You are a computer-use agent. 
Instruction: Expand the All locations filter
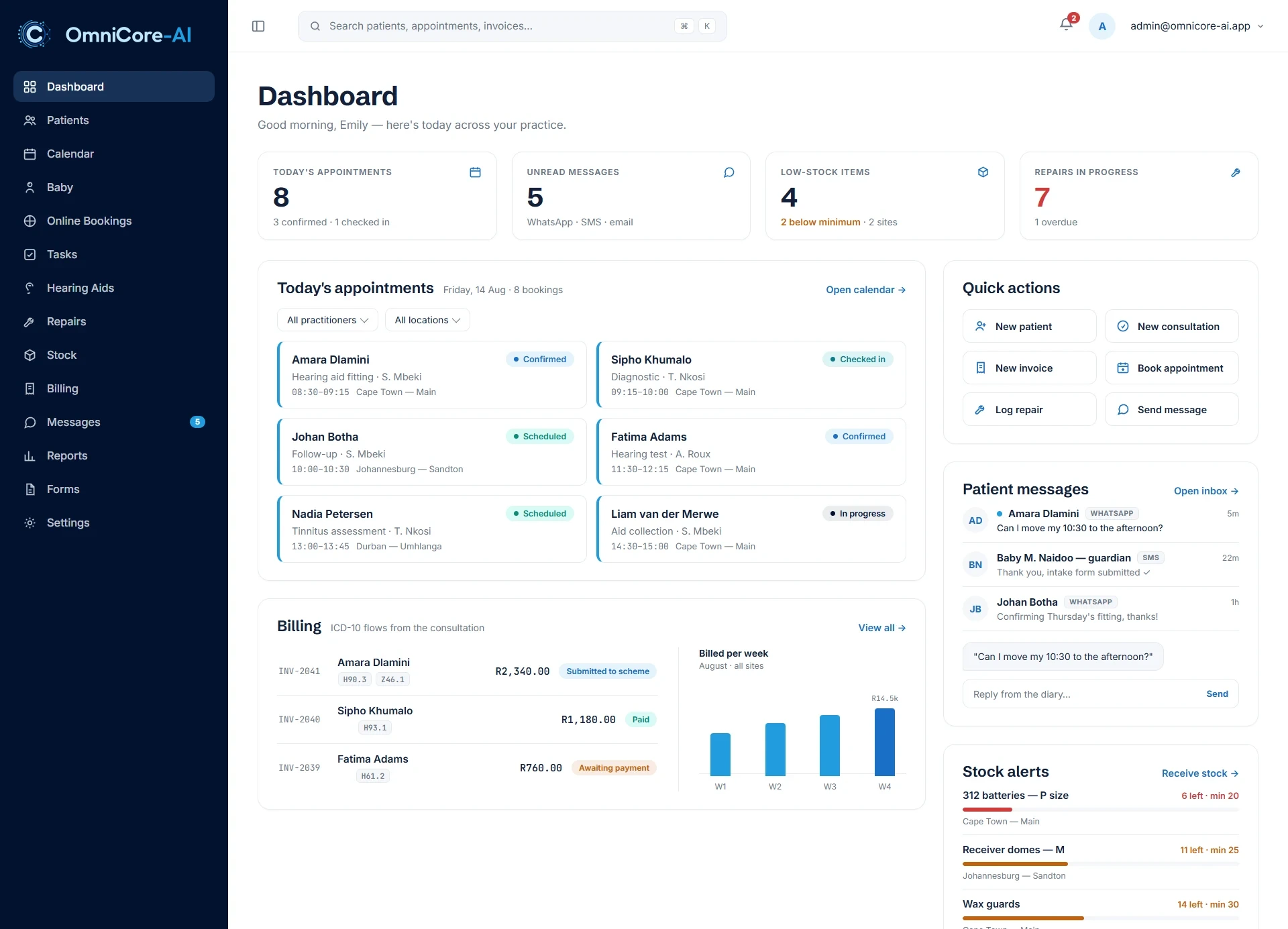[427, 320]
